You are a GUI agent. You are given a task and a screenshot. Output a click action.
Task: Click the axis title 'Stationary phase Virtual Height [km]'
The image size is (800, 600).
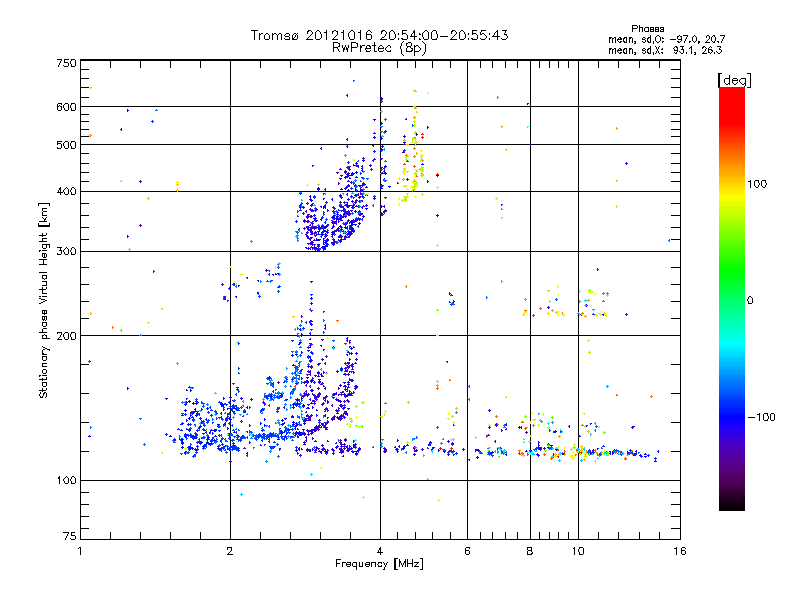tap(44, 300)
